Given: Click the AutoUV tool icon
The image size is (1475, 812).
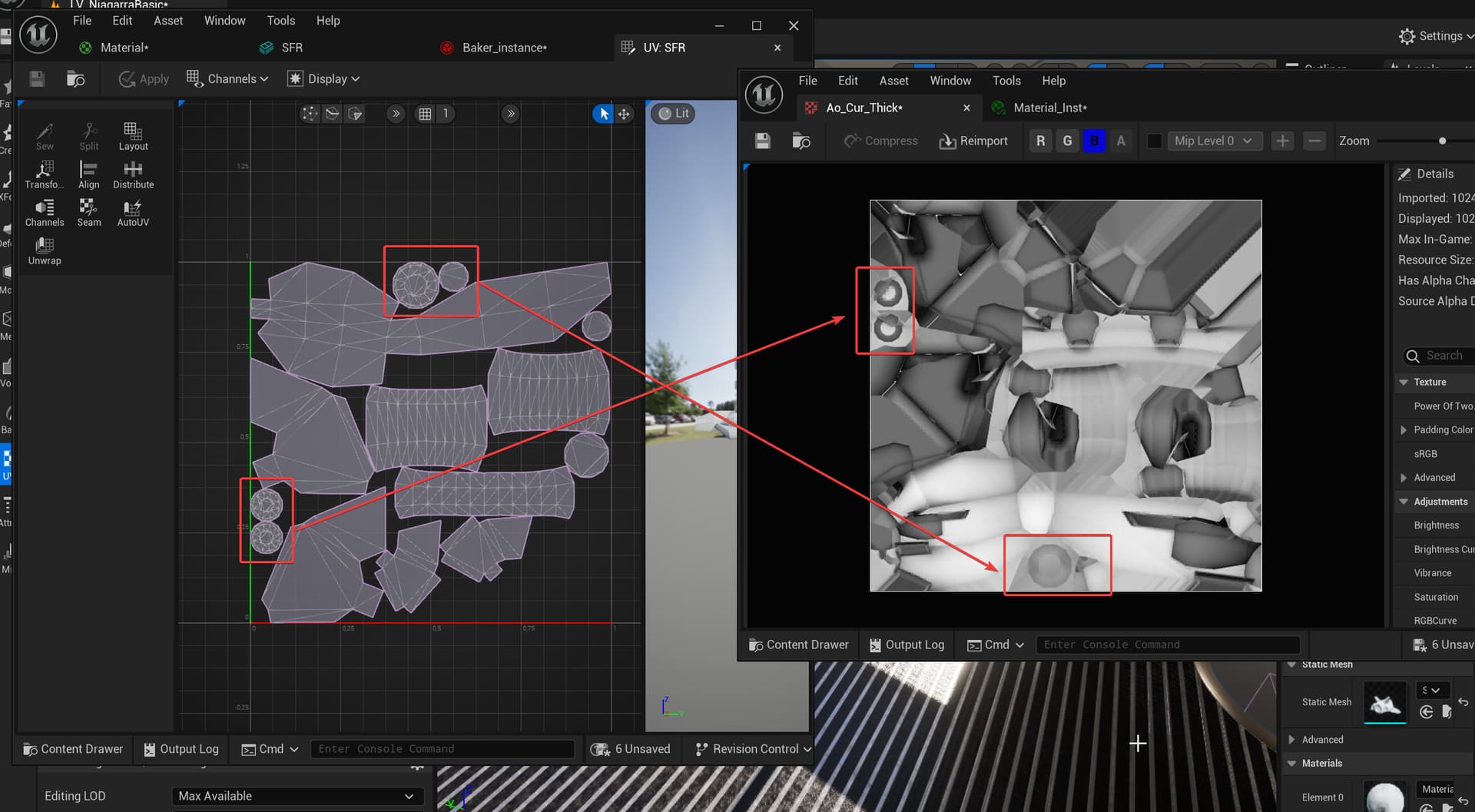Looking at the screenshot, I should 133,212.
